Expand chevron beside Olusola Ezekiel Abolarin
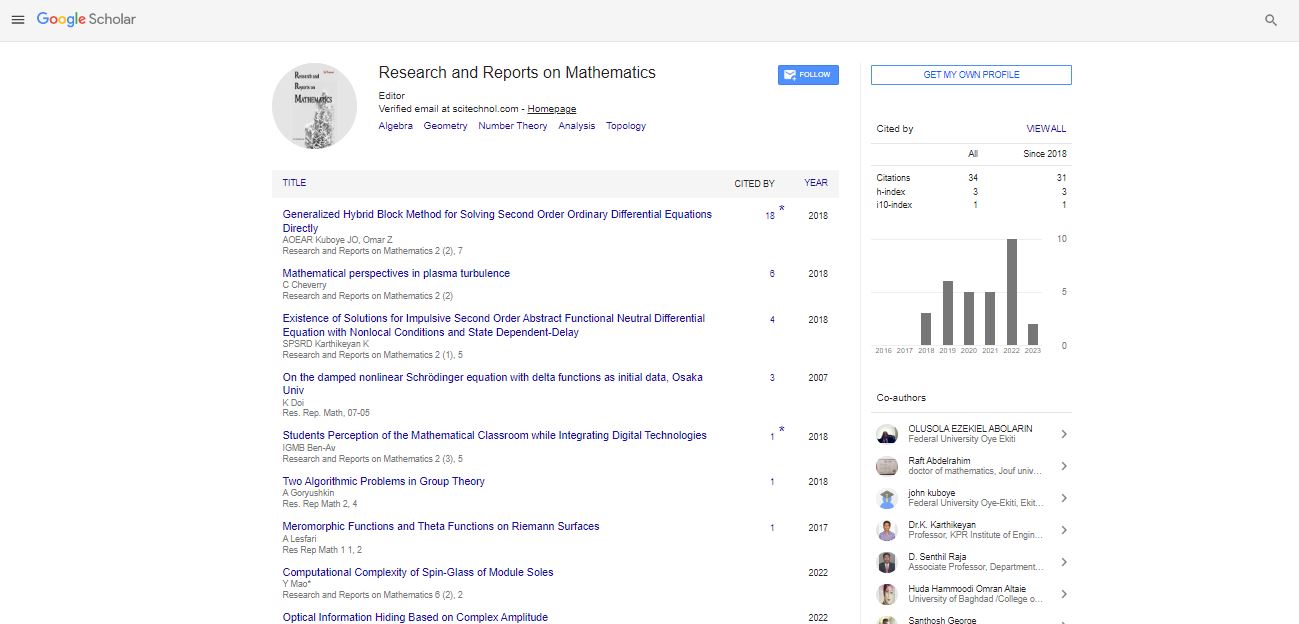Screen dimensions: 1299x624 click(1063, 434)
